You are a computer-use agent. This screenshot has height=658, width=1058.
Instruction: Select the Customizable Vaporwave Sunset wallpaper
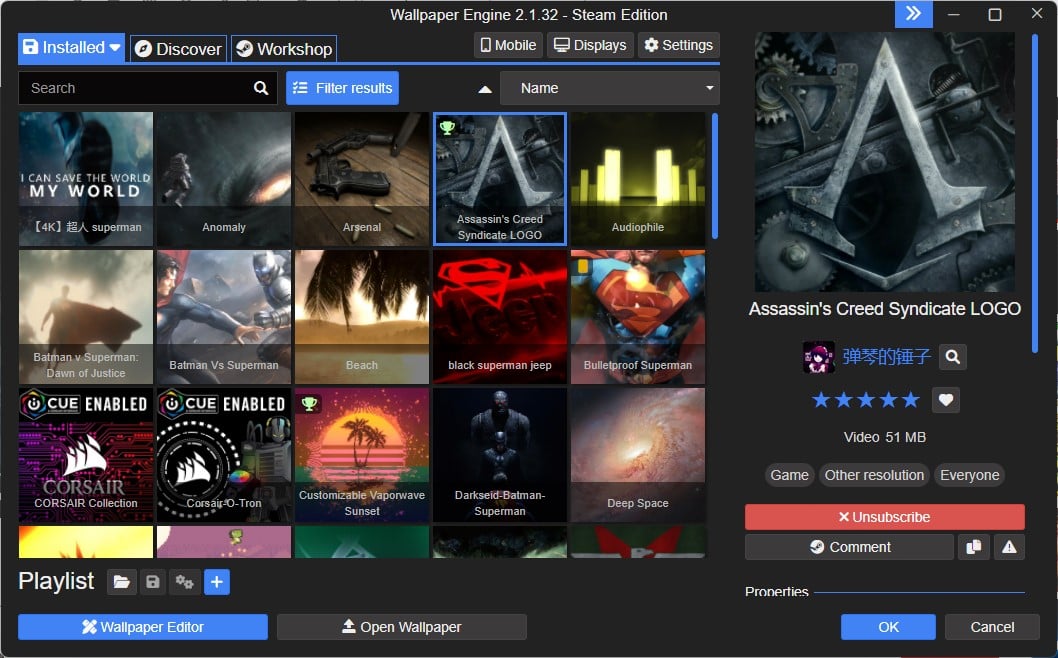[362, 455]
